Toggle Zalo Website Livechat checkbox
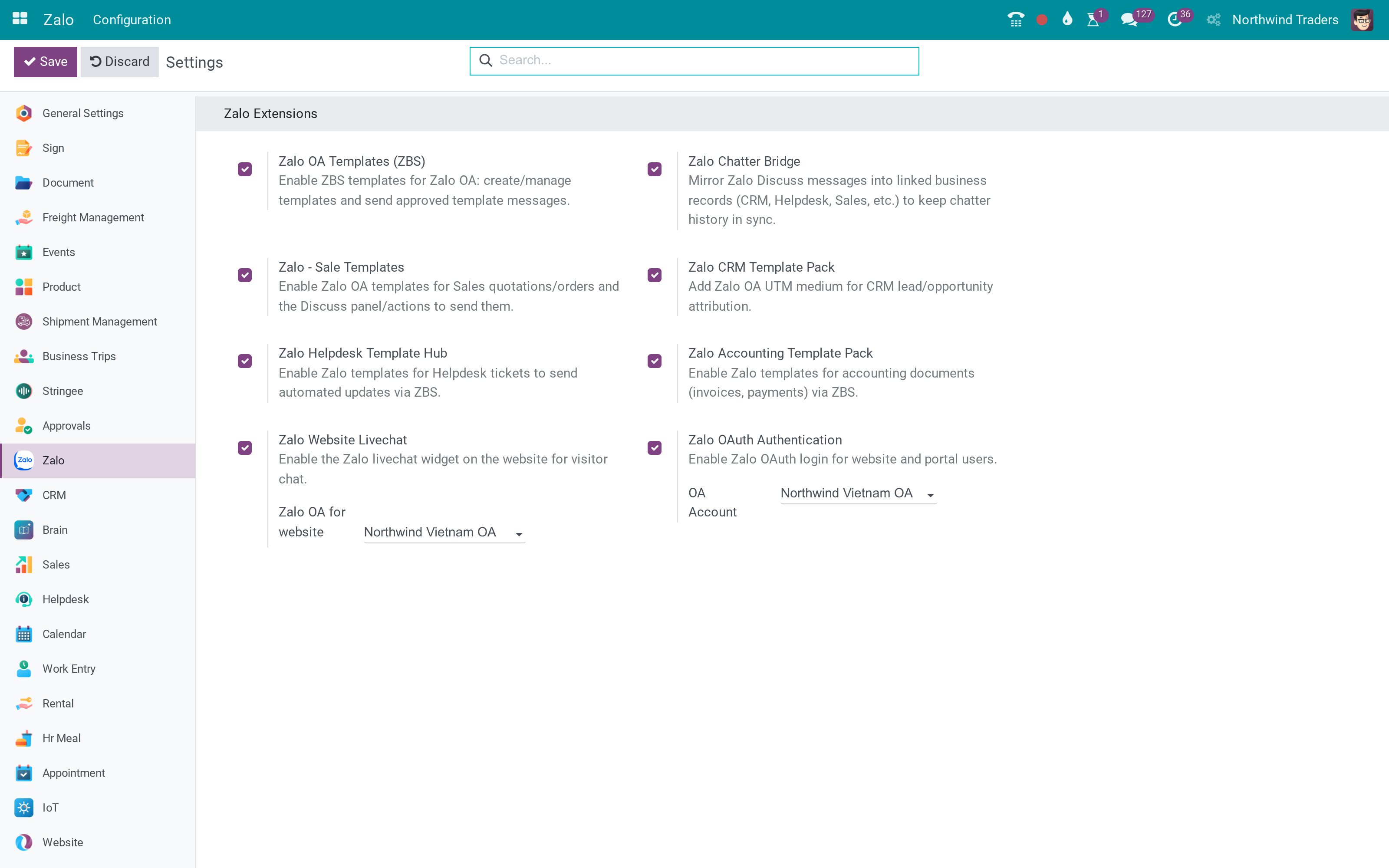The height and width of the screenshot is (868, 1389). [245, 448]
